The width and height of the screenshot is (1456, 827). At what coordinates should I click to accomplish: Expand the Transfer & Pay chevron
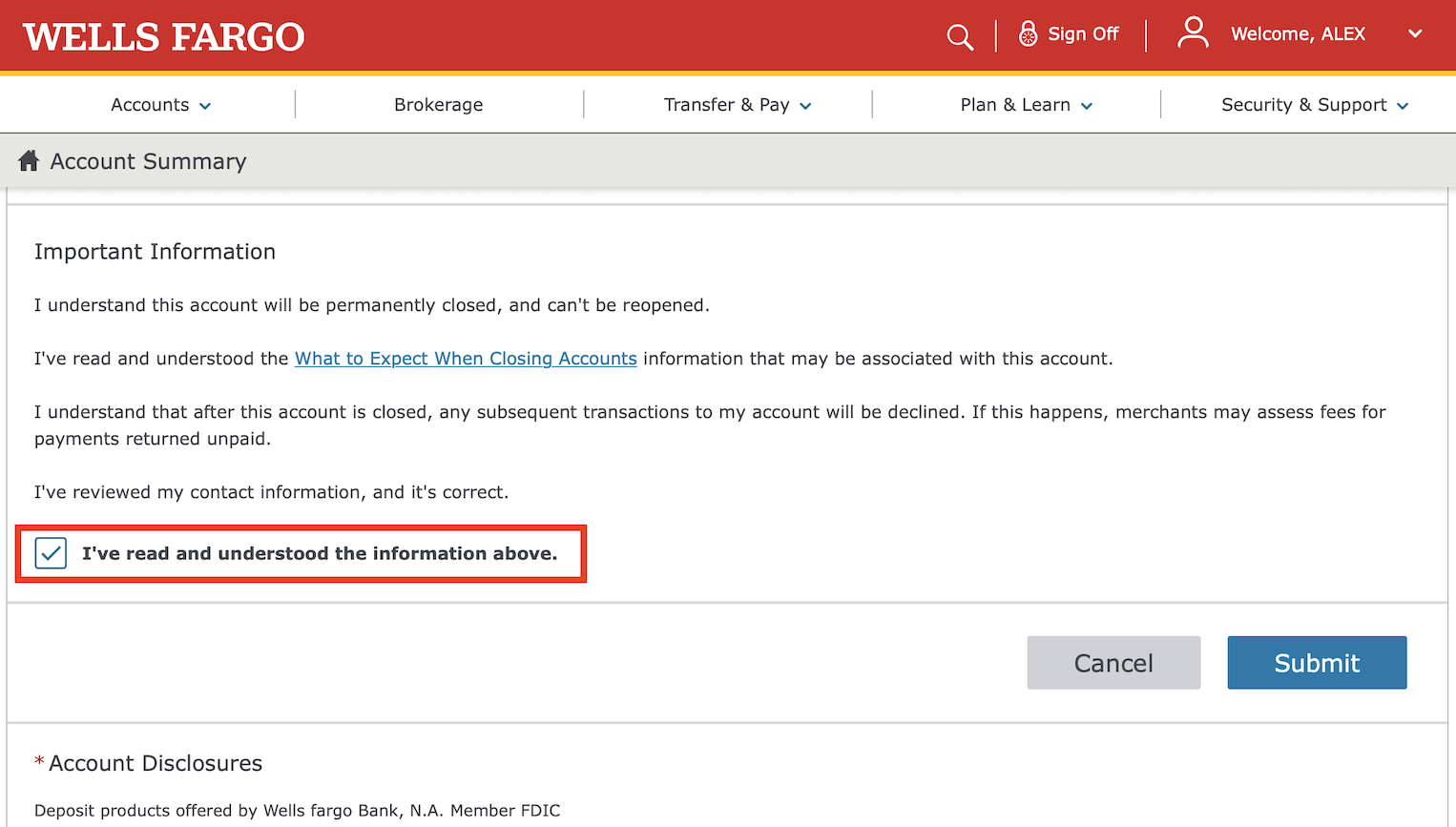[805, 106]
